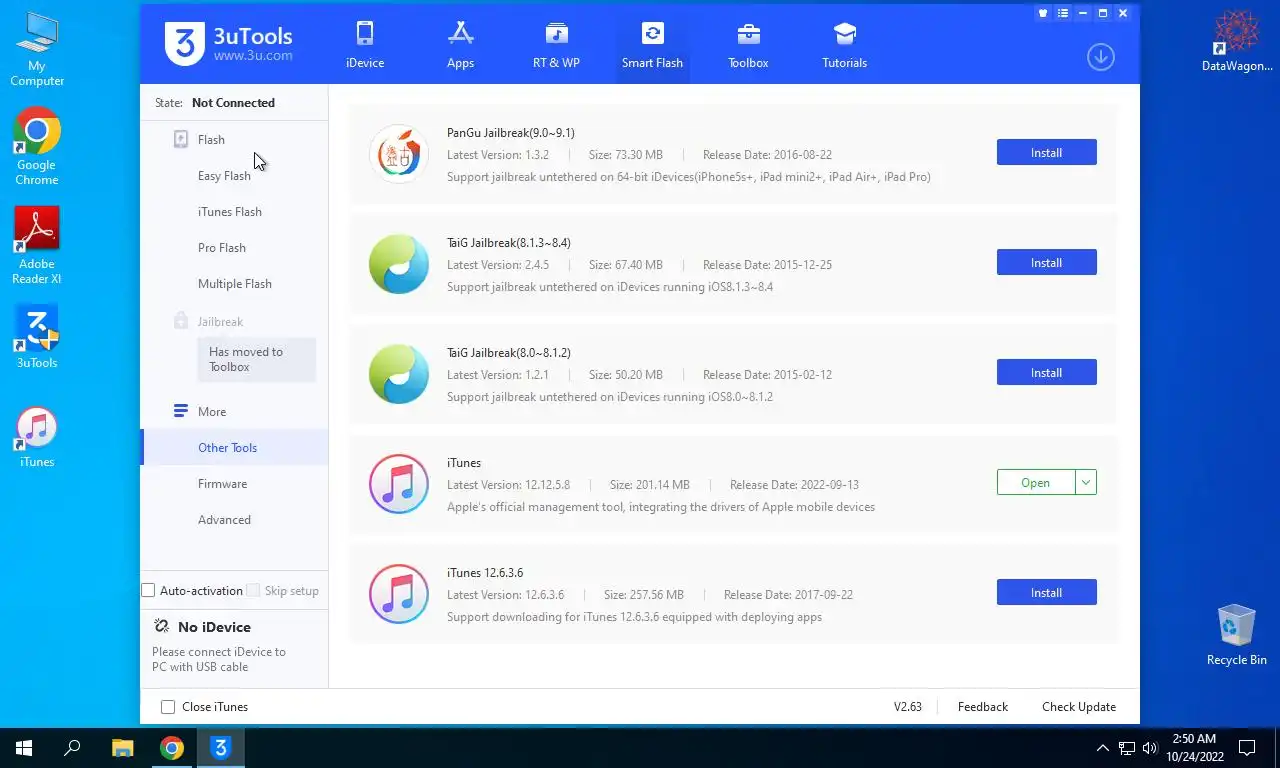Image resolution: width=1280 pixels, height=768 pixels.
Task: Open Firmware in the sidebar
Action: [222, 484]
